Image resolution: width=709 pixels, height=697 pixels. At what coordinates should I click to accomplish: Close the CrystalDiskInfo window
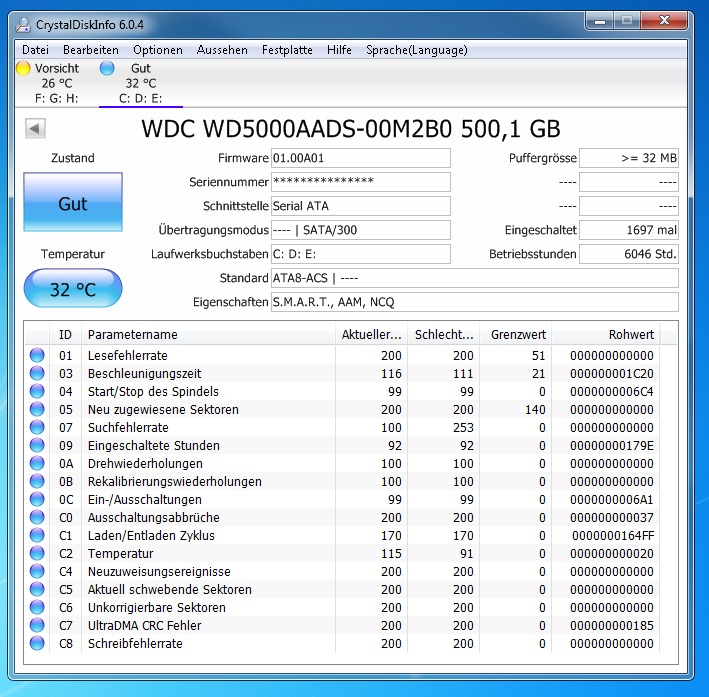pos(664,20)
